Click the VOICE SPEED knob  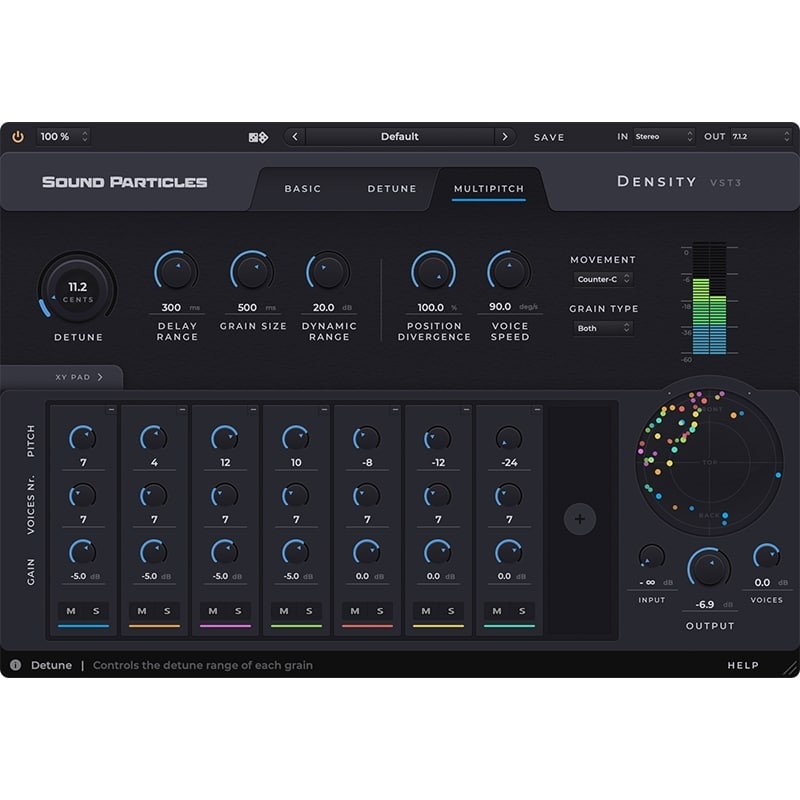[509, 271]
